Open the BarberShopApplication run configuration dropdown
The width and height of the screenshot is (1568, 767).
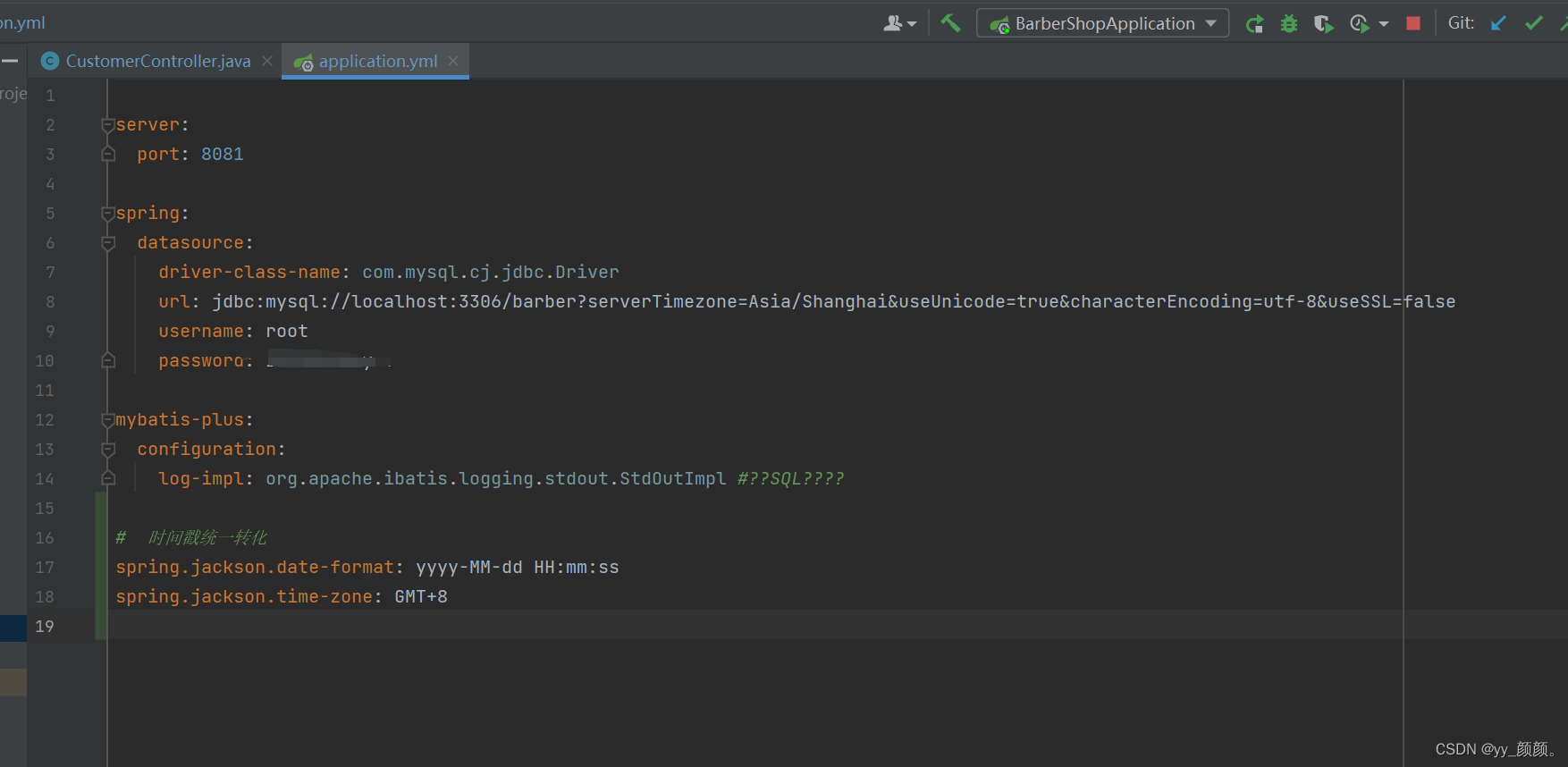point(1103,23)
